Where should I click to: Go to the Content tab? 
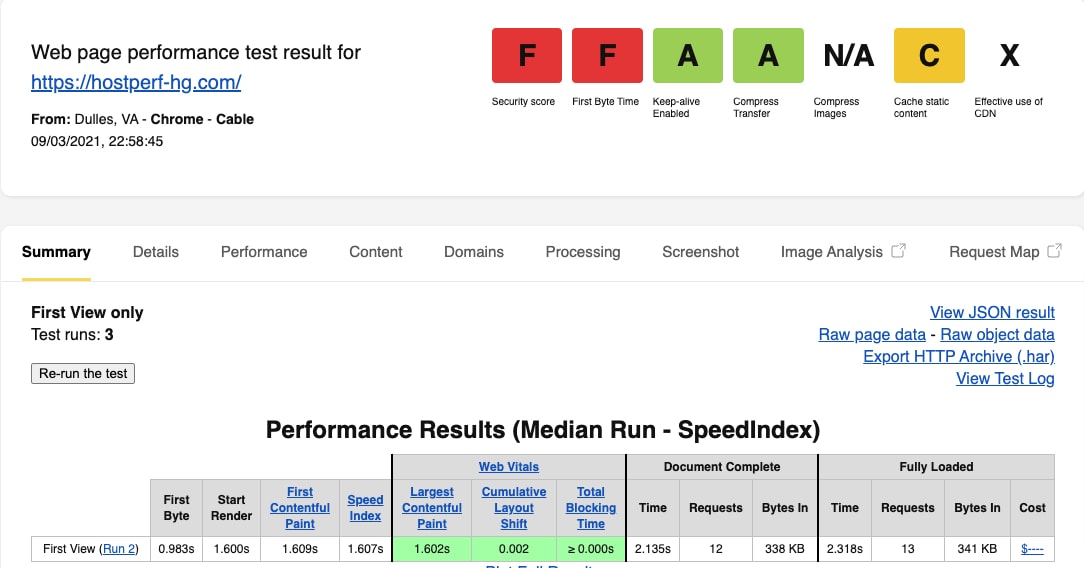[375, 252]
